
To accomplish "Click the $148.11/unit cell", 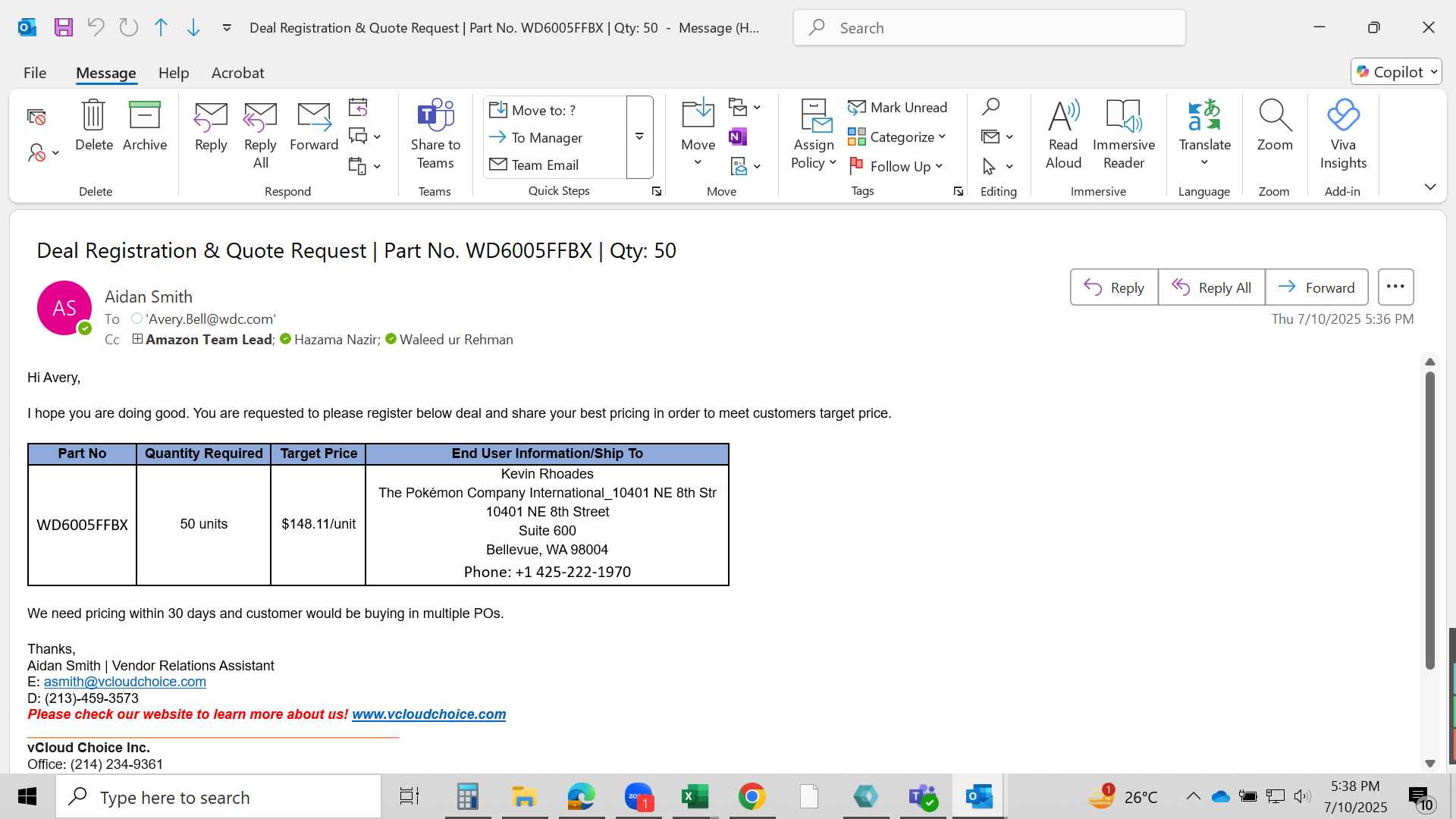I will tap(318, 524).
